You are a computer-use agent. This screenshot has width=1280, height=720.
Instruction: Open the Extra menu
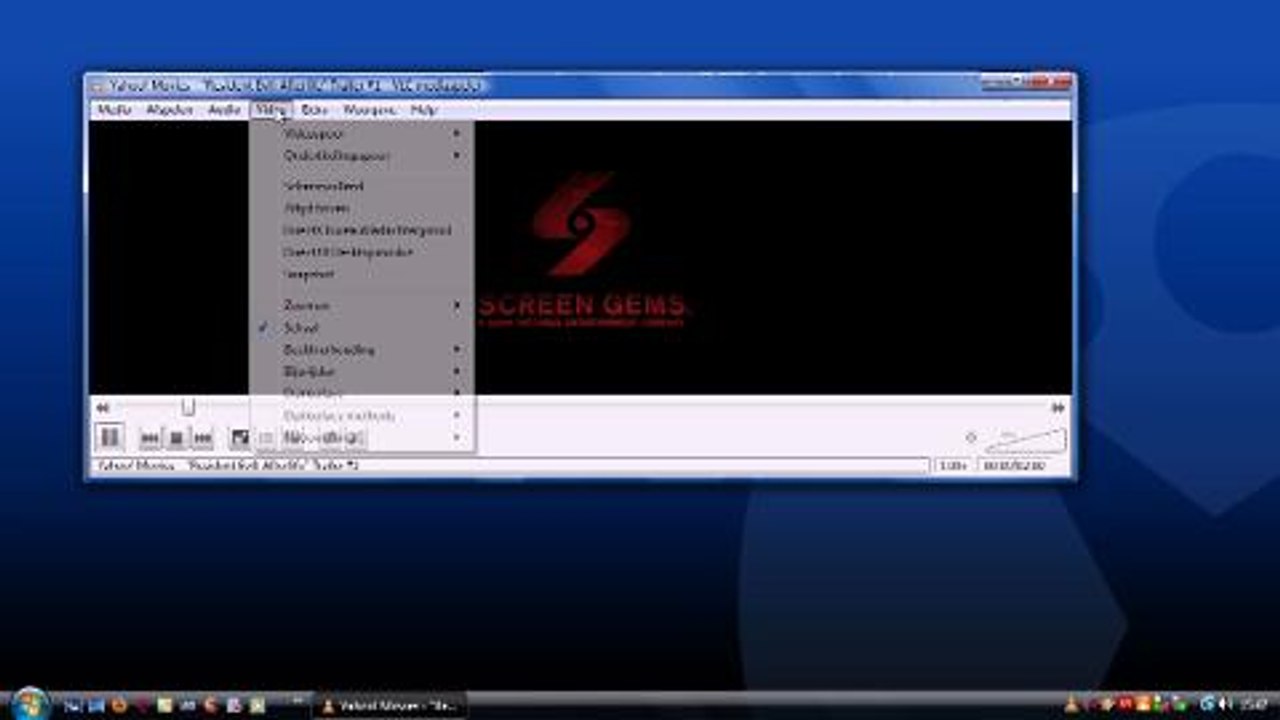tap(314, 110)
